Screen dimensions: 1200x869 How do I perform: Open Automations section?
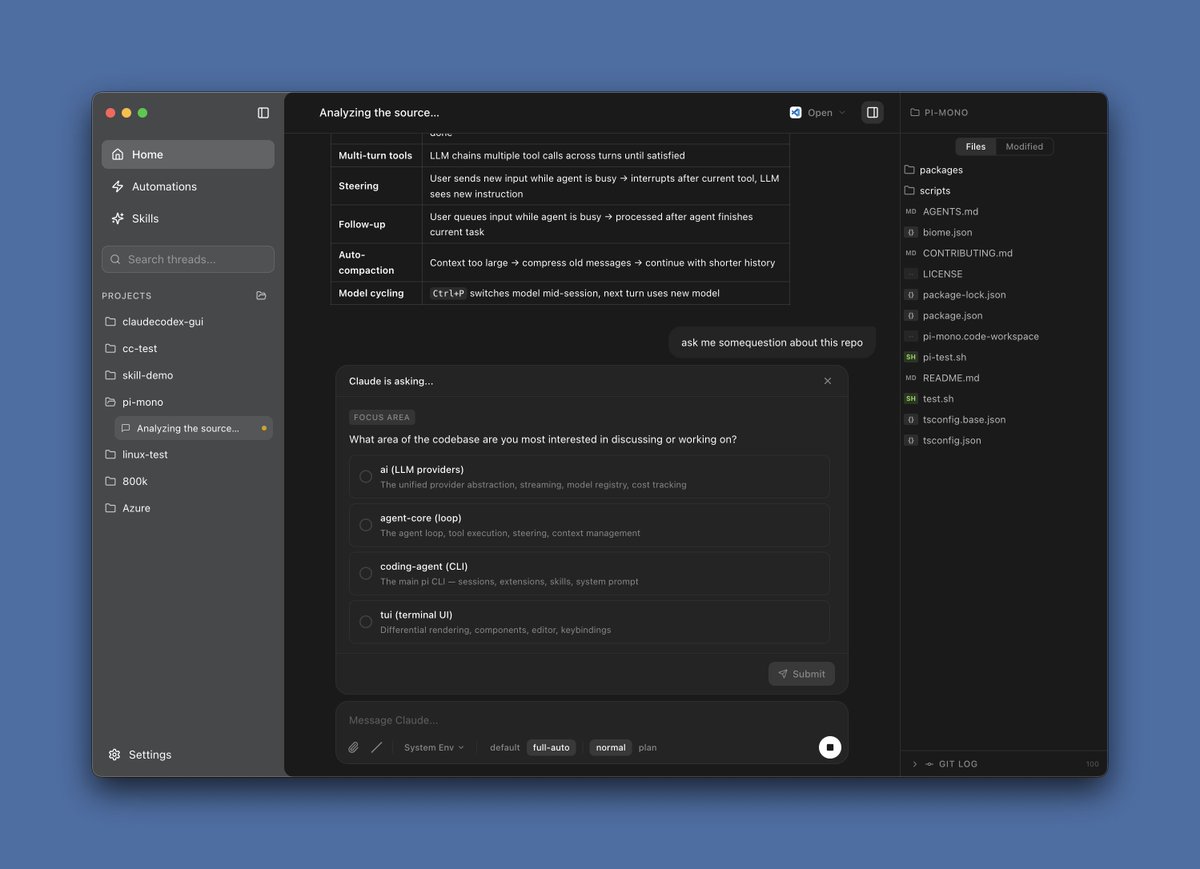click(x=188, y=186)
